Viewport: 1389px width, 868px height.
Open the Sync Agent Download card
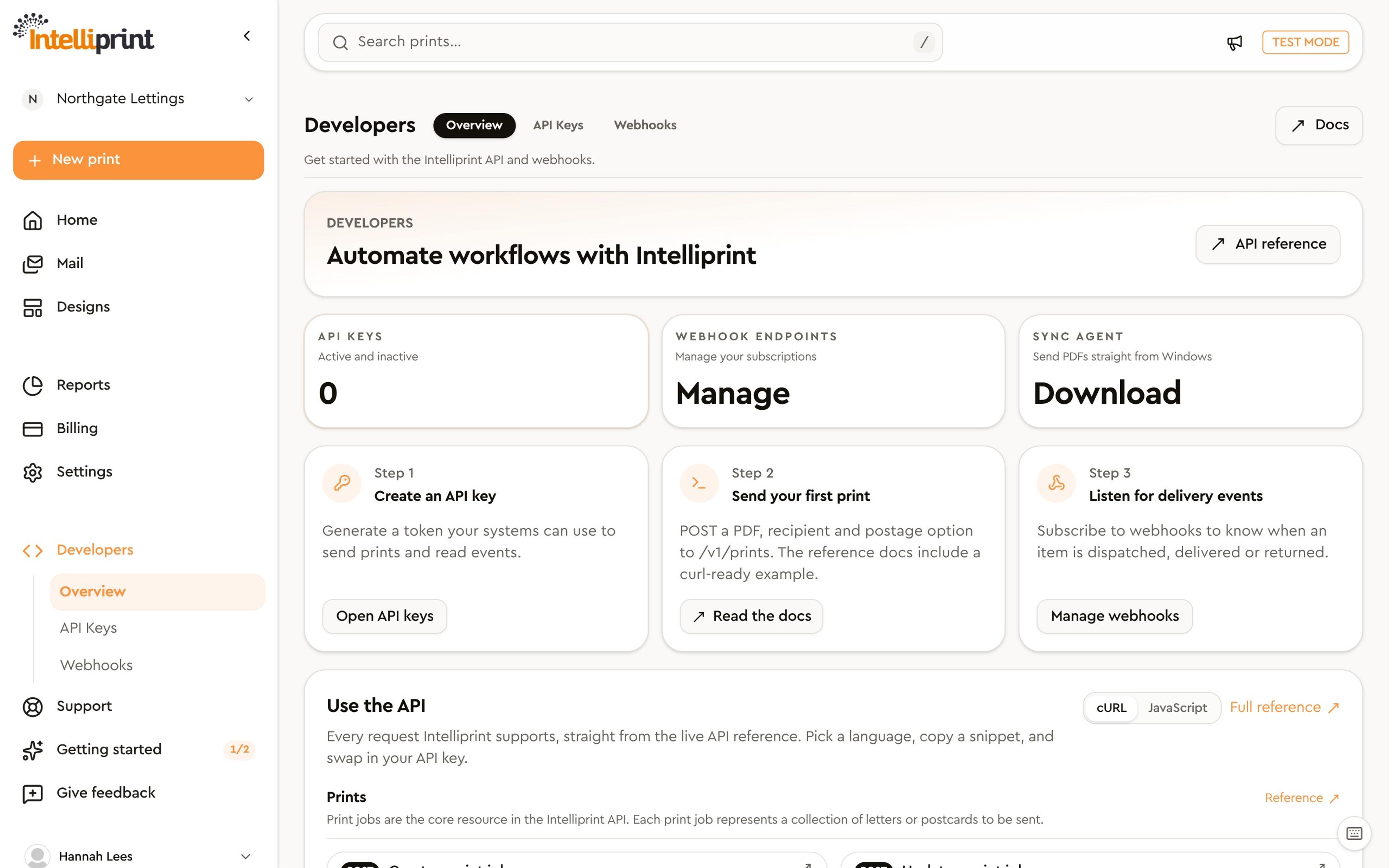coord(1190,371)
